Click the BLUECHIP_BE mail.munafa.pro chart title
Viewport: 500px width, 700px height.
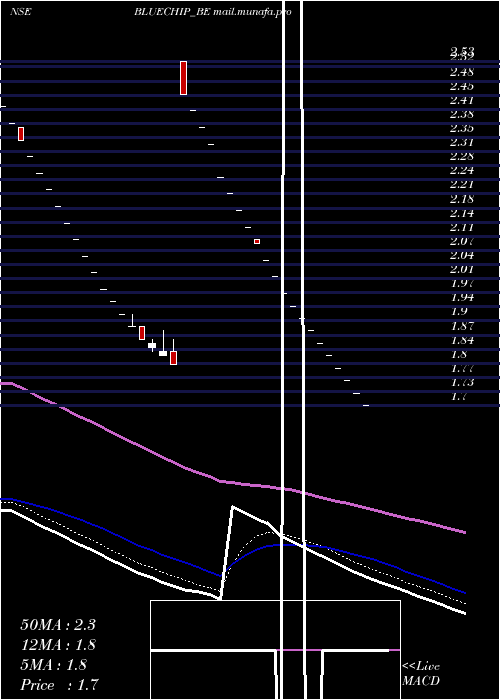click(x=213, y=12)
